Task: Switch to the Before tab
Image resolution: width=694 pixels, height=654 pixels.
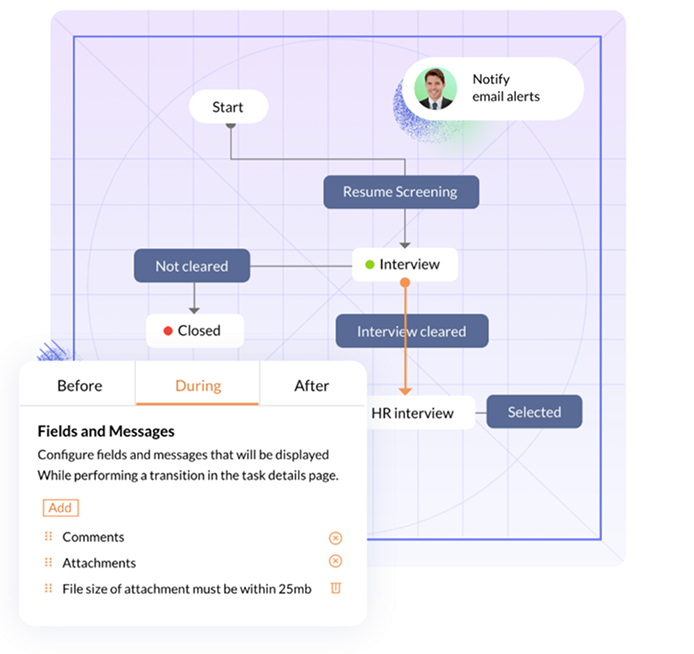Action: [79, 385]
